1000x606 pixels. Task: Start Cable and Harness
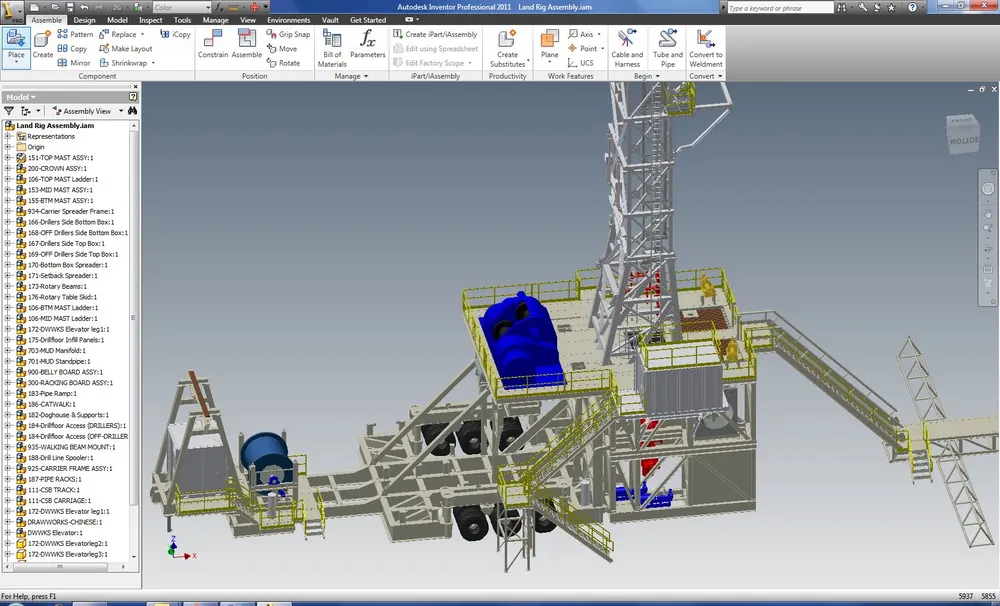pyautogui.click(x=627, y=48)
